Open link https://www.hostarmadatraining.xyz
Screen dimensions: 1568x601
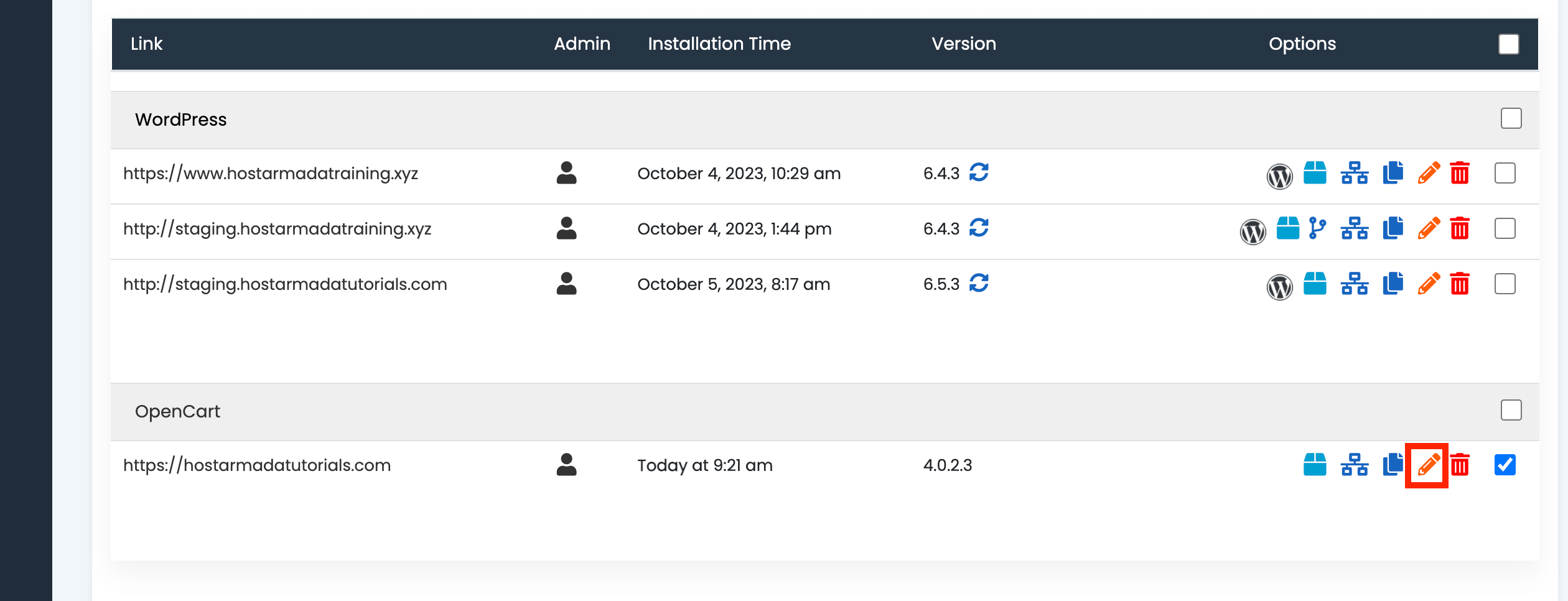tap(271, 174)
